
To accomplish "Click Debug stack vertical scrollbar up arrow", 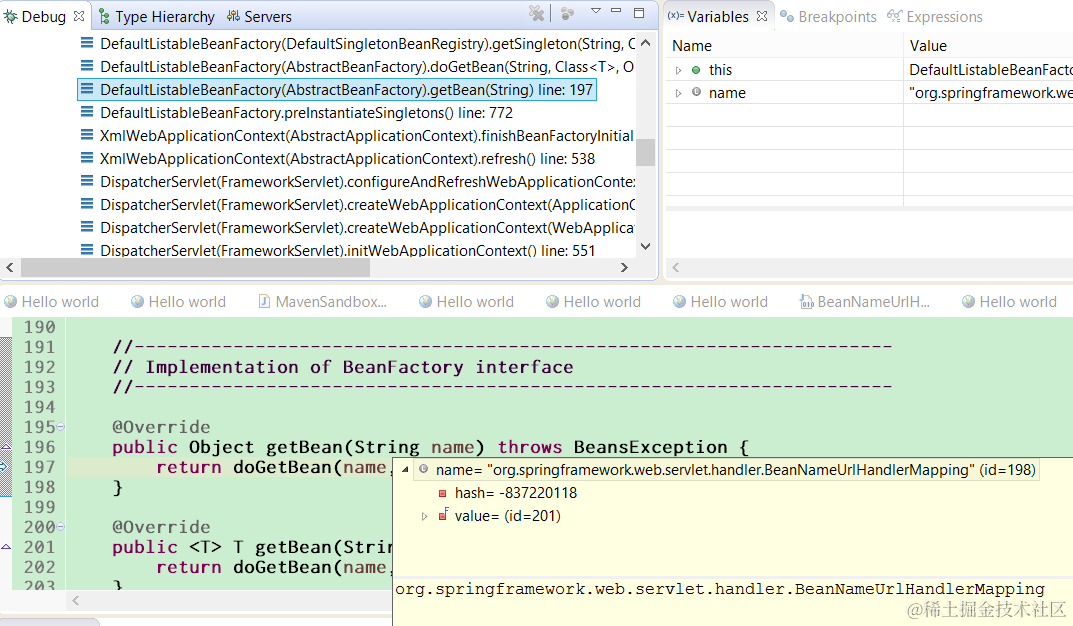I will (645, 42).
